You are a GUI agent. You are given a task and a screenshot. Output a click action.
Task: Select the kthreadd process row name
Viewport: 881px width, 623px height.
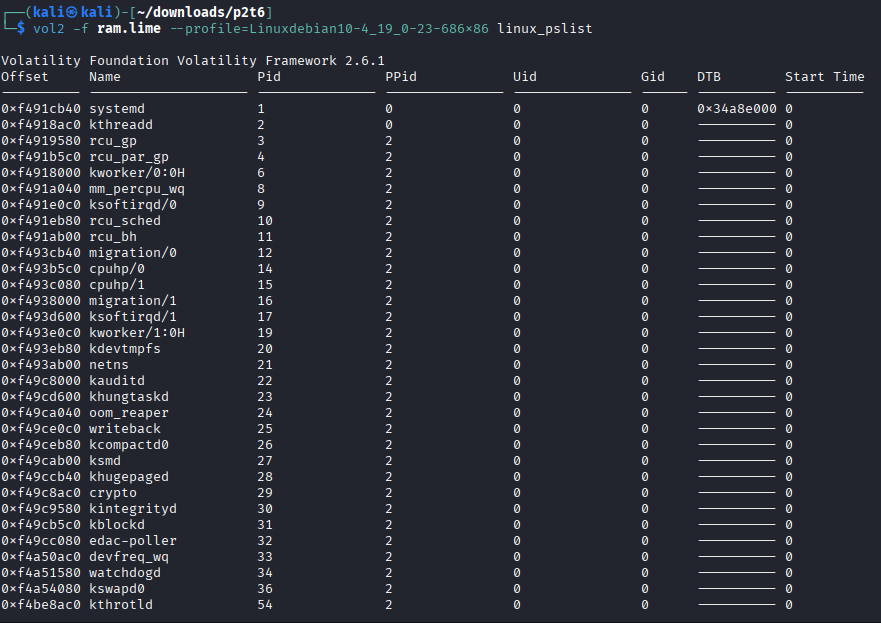tap(121, 125)
